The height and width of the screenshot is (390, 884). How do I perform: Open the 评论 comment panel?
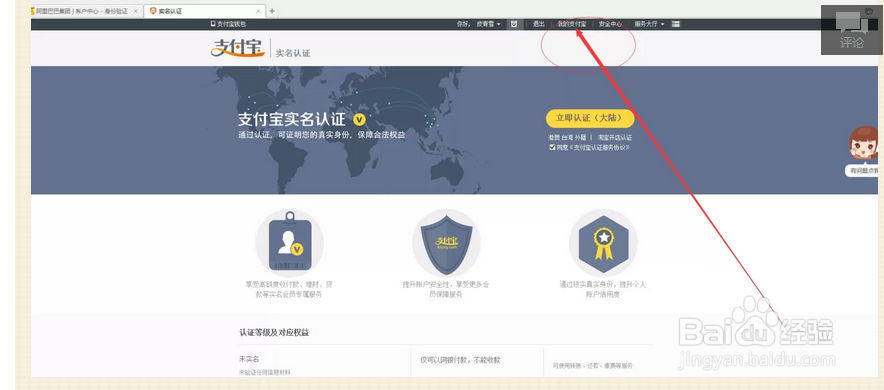pos(851,30)
